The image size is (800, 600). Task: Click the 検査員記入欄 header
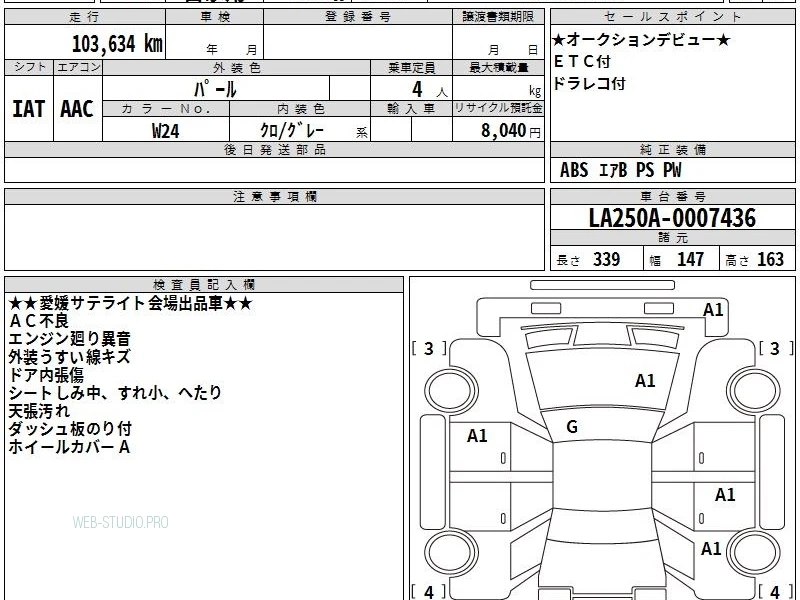[204, 285]
